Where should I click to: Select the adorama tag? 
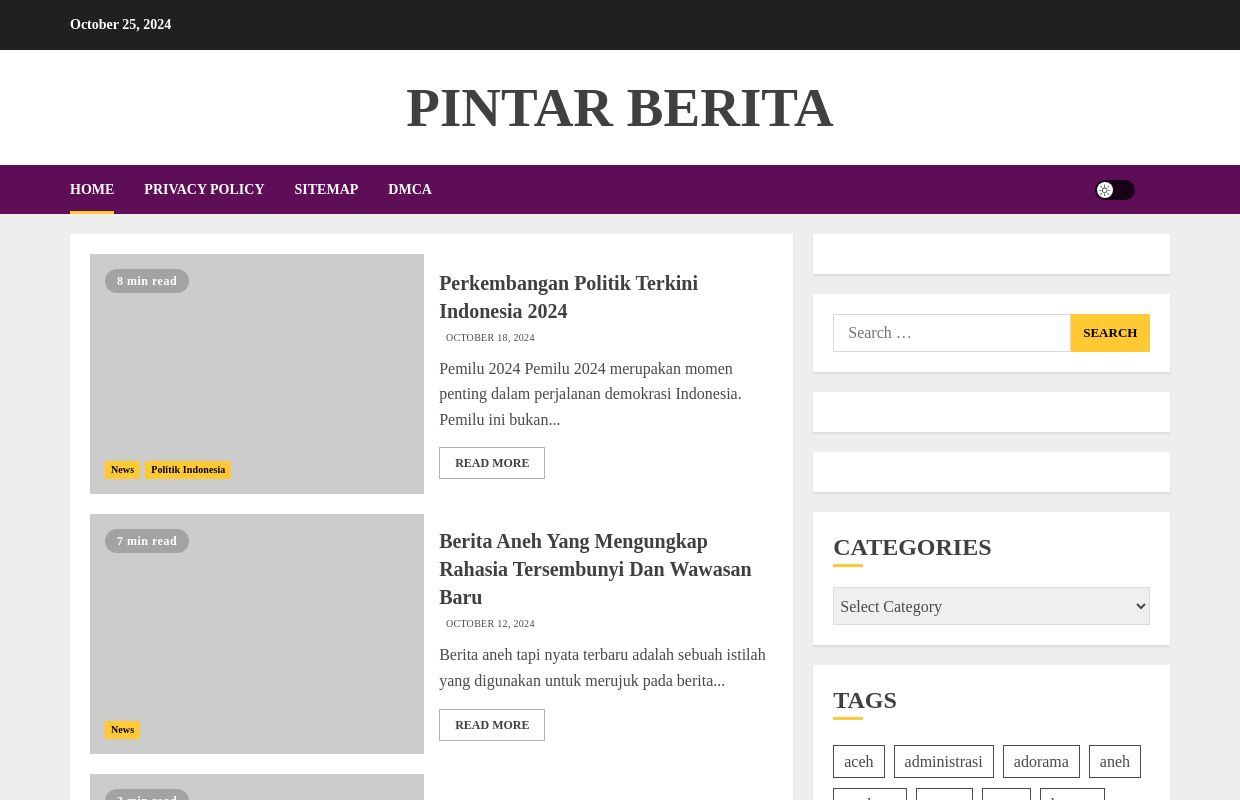[1041, 762]
